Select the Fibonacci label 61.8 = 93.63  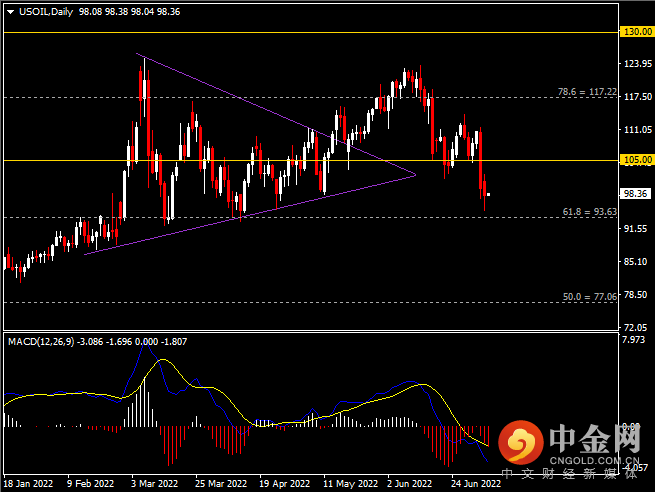coord(589,212)
